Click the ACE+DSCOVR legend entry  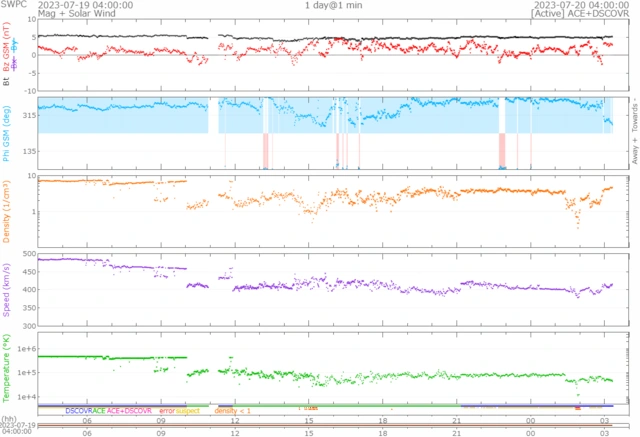[130, 411]
